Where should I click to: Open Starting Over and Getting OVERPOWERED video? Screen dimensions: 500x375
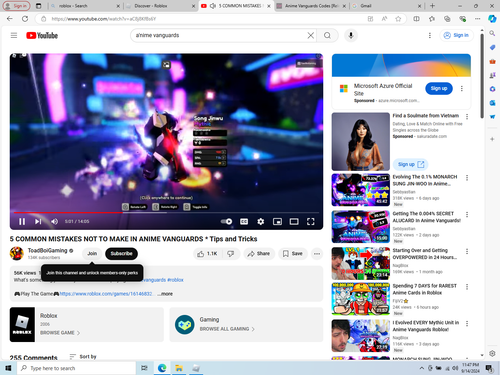[361, 263]
